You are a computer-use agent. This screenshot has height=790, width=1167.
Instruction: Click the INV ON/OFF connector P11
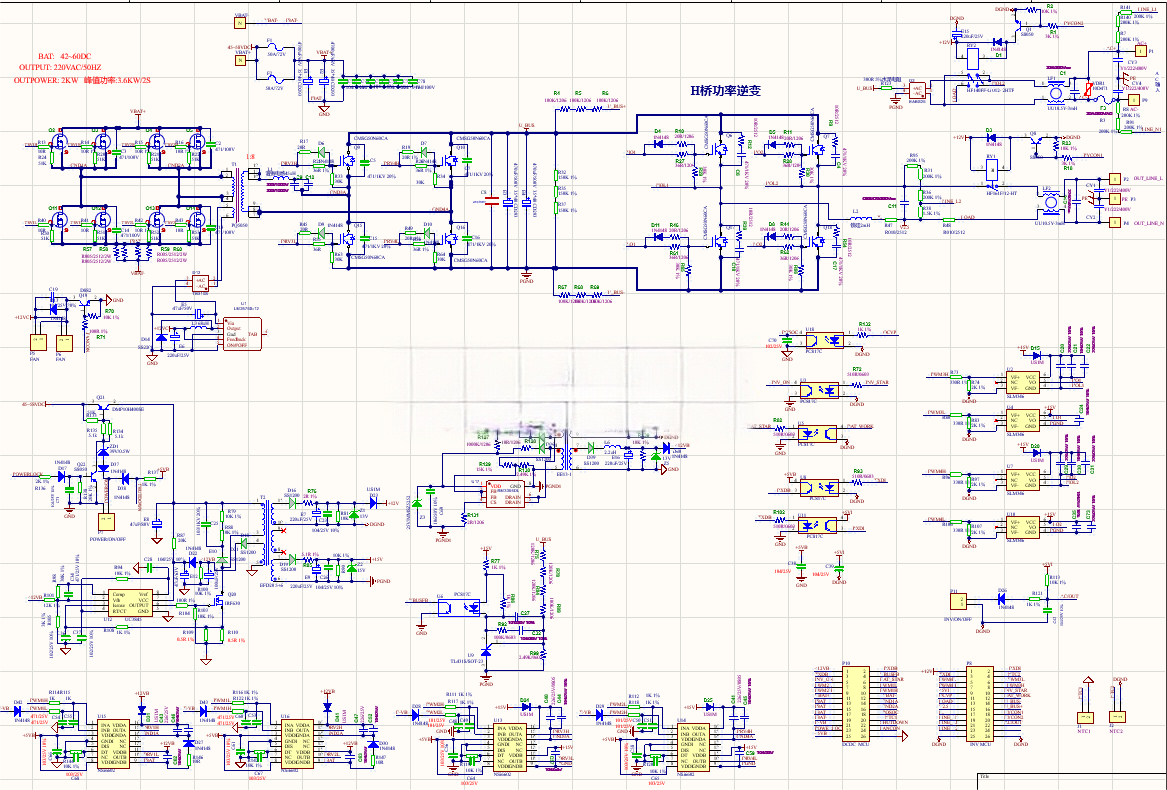point(957,601)
